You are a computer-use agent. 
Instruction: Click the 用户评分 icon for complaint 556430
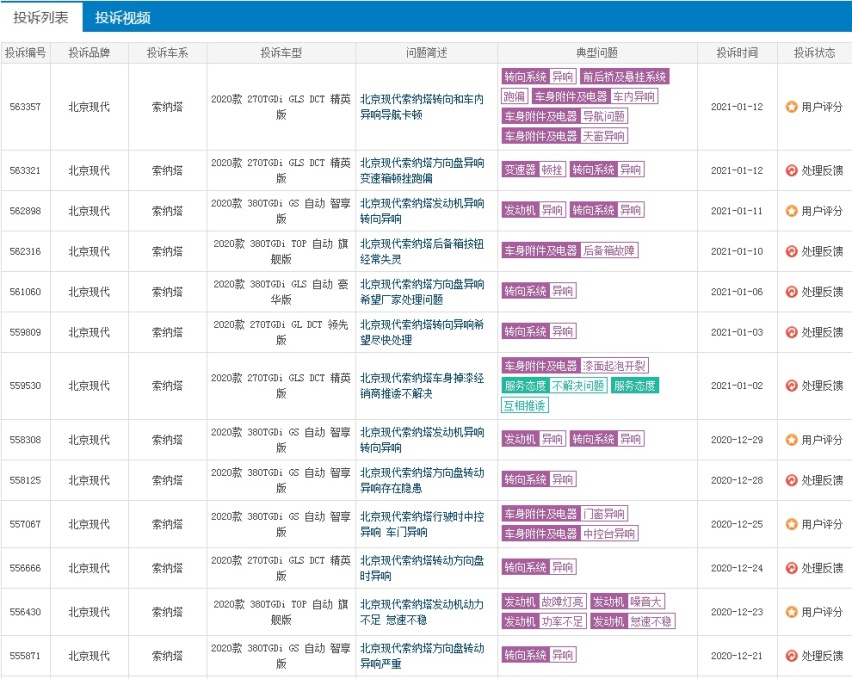coord(791,612)
